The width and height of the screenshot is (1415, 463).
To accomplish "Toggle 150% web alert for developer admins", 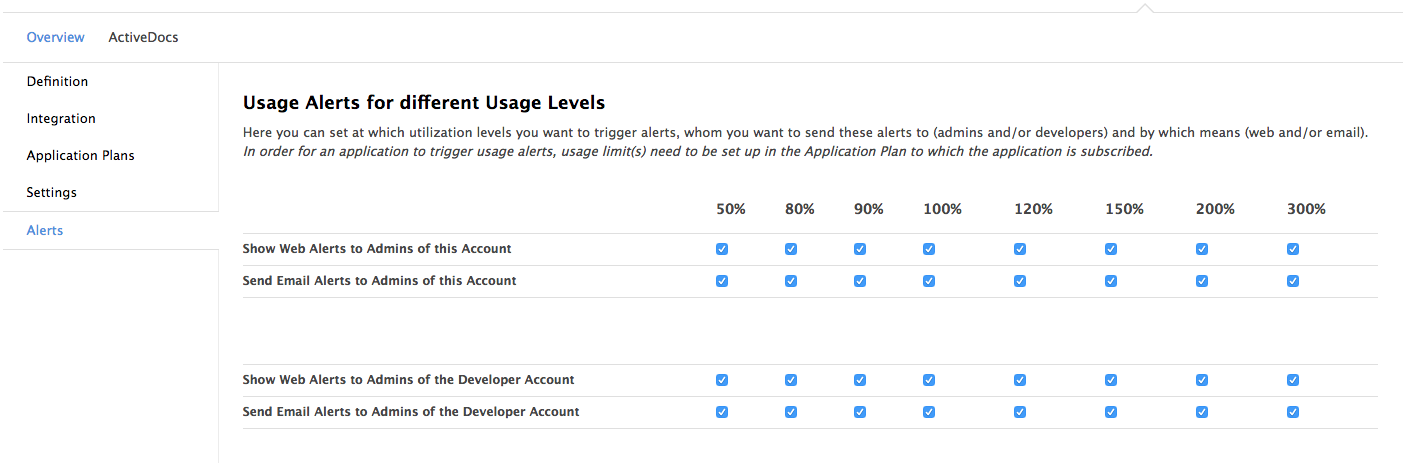I will click(x=1111, y=380).
